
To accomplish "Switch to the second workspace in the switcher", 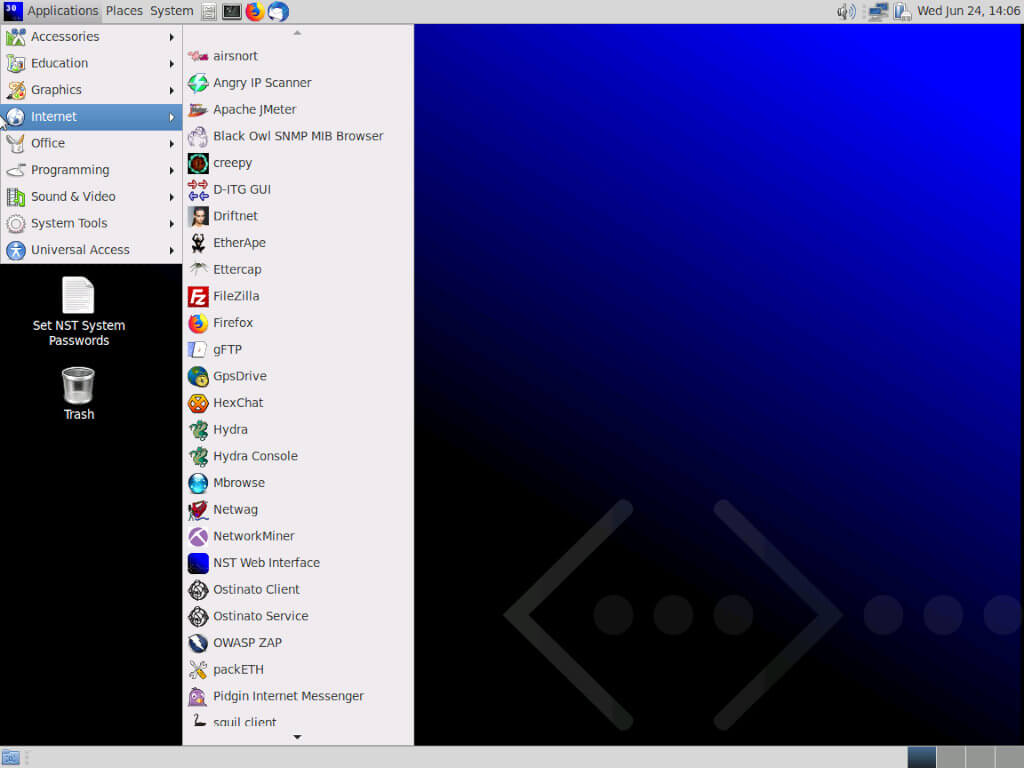I will [x=950, y=756].
